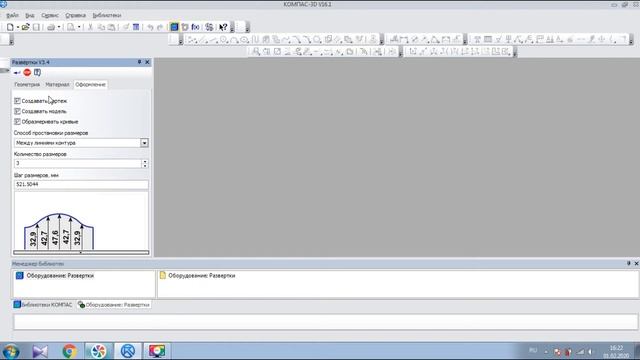Click the Undo arrow icon
The height and width of the screenshot is (360, 640).
click(150, 27)
